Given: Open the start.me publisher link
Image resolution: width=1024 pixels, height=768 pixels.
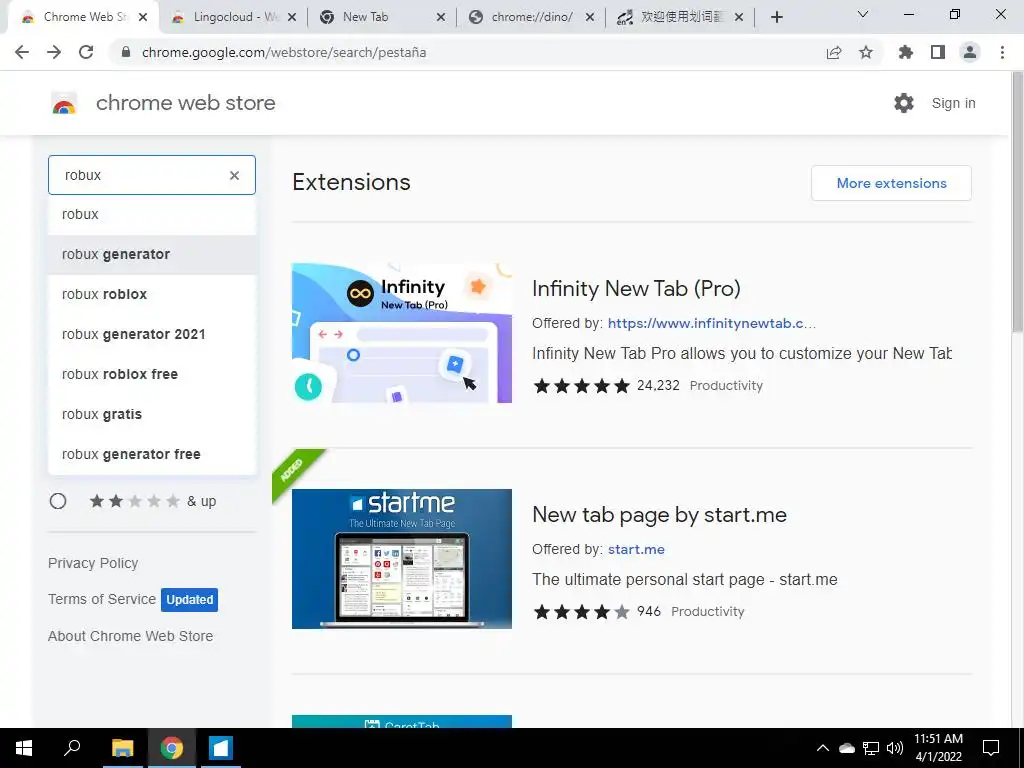Looking at the screenshot, I should click(636, 549).
